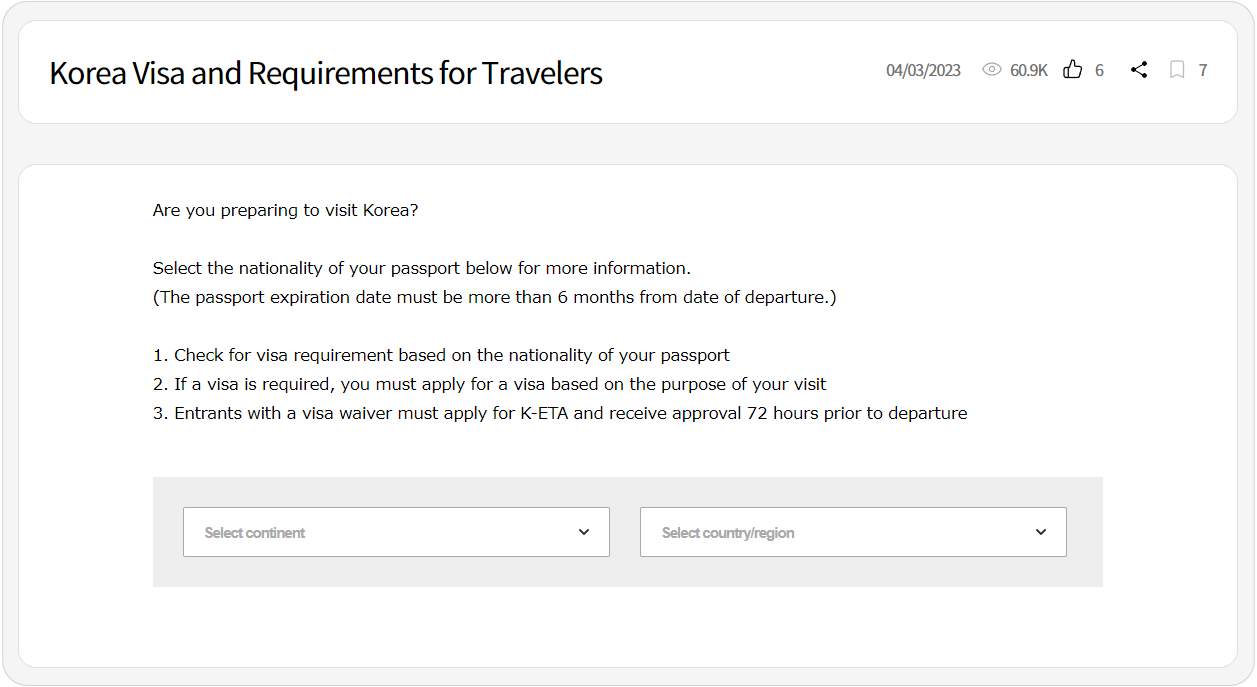Click the 60.9K view count

coord(1029,70)
